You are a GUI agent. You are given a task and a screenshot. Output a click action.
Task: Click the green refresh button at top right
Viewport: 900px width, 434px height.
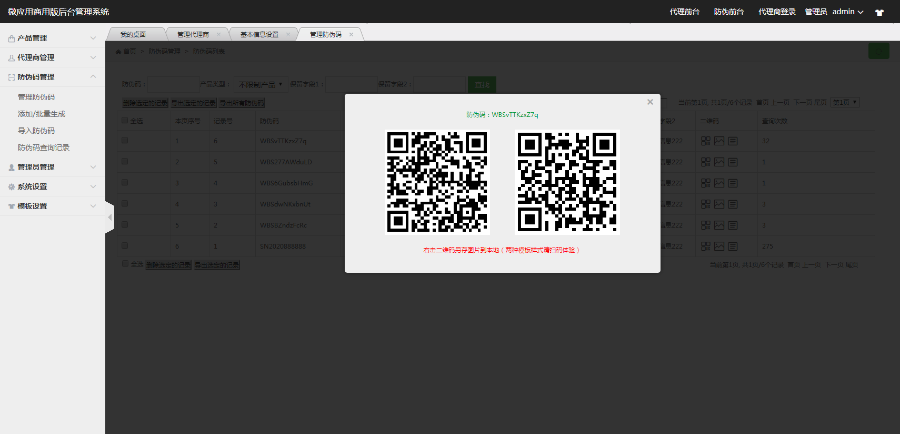[879, 51]
